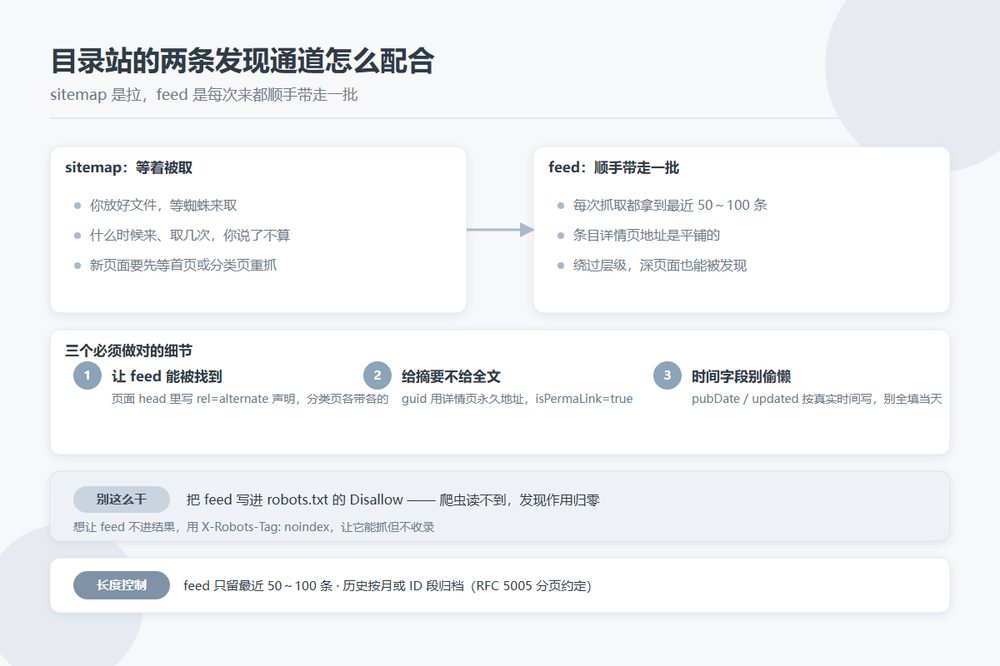The image size is (1000, 666).
Task: Select subtitle sitemap 是拉，feed 是每次来都顺手带走一批
Action: [x=204, y=95]
